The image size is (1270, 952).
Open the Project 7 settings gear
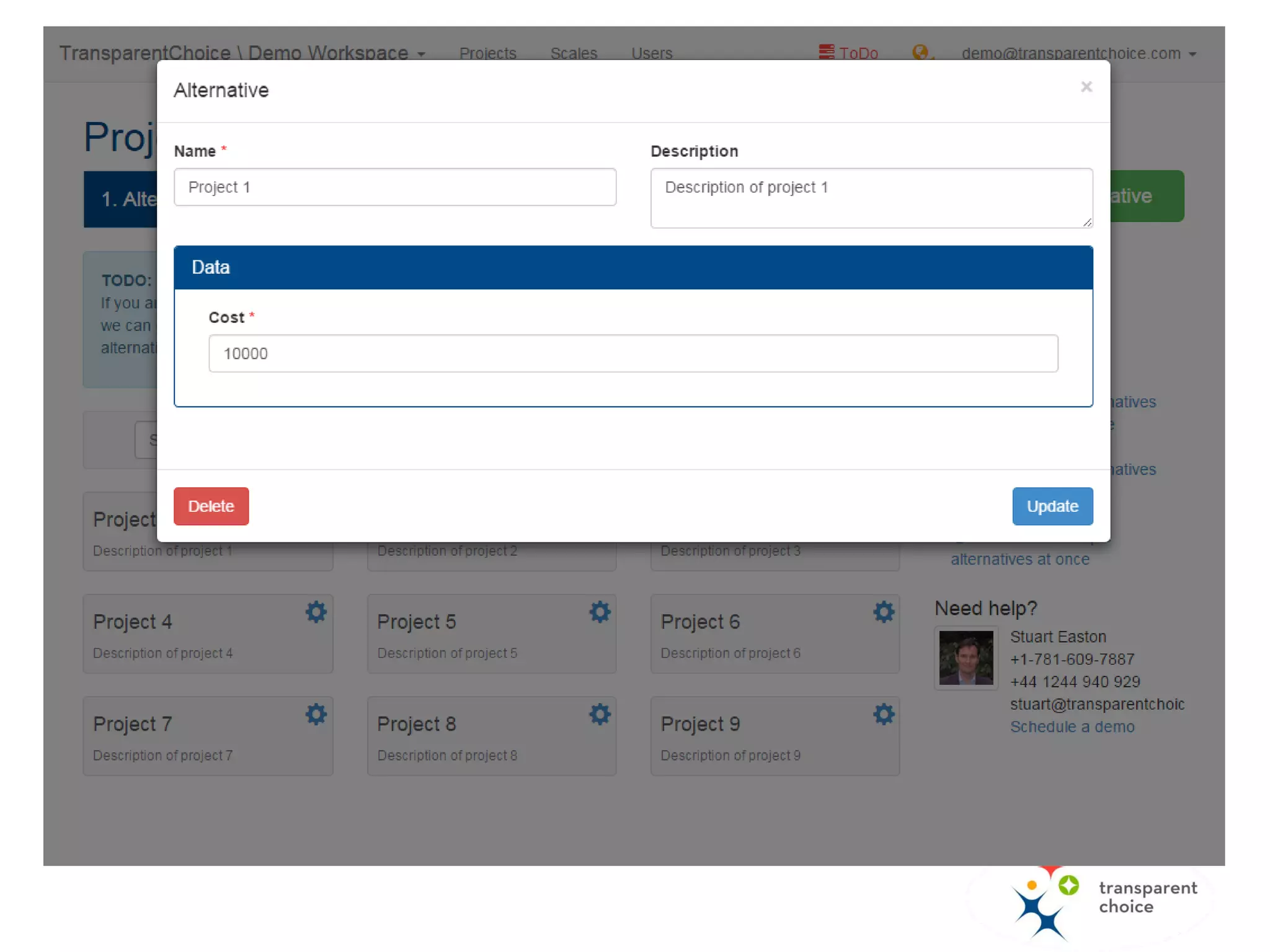click(x=316, y=715)
